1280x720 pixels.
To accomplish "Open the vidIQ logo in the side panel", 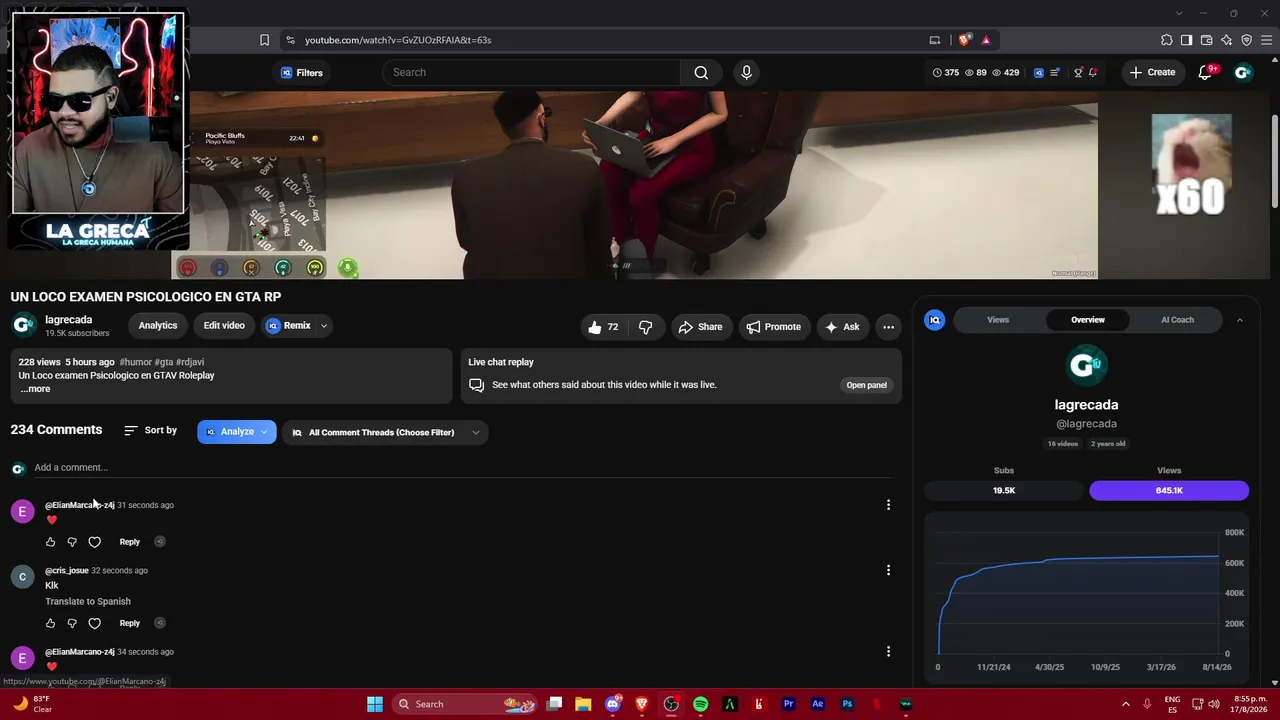I will 935,320.
